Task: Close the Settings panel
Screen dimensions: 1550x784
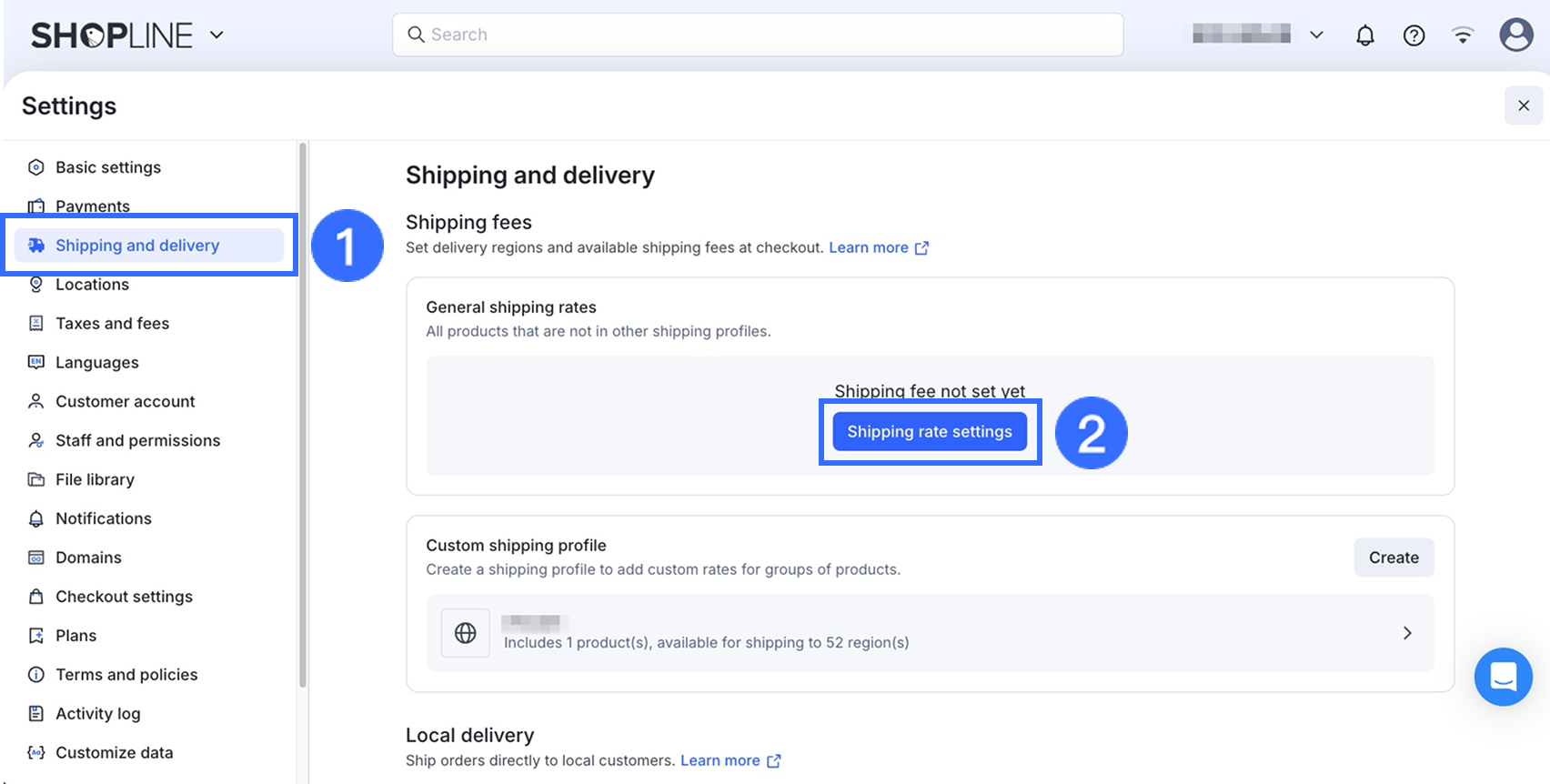Action: click(x=1524, y=106)
